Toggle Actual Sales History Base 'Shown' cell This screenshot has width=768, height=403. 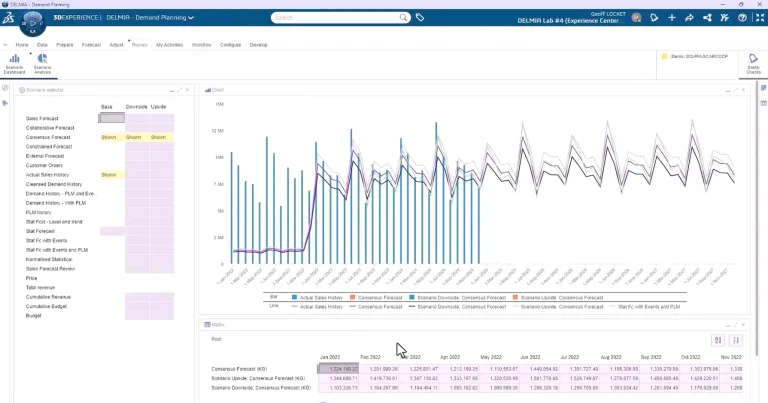pyautogui.click(x=110, y=175)
